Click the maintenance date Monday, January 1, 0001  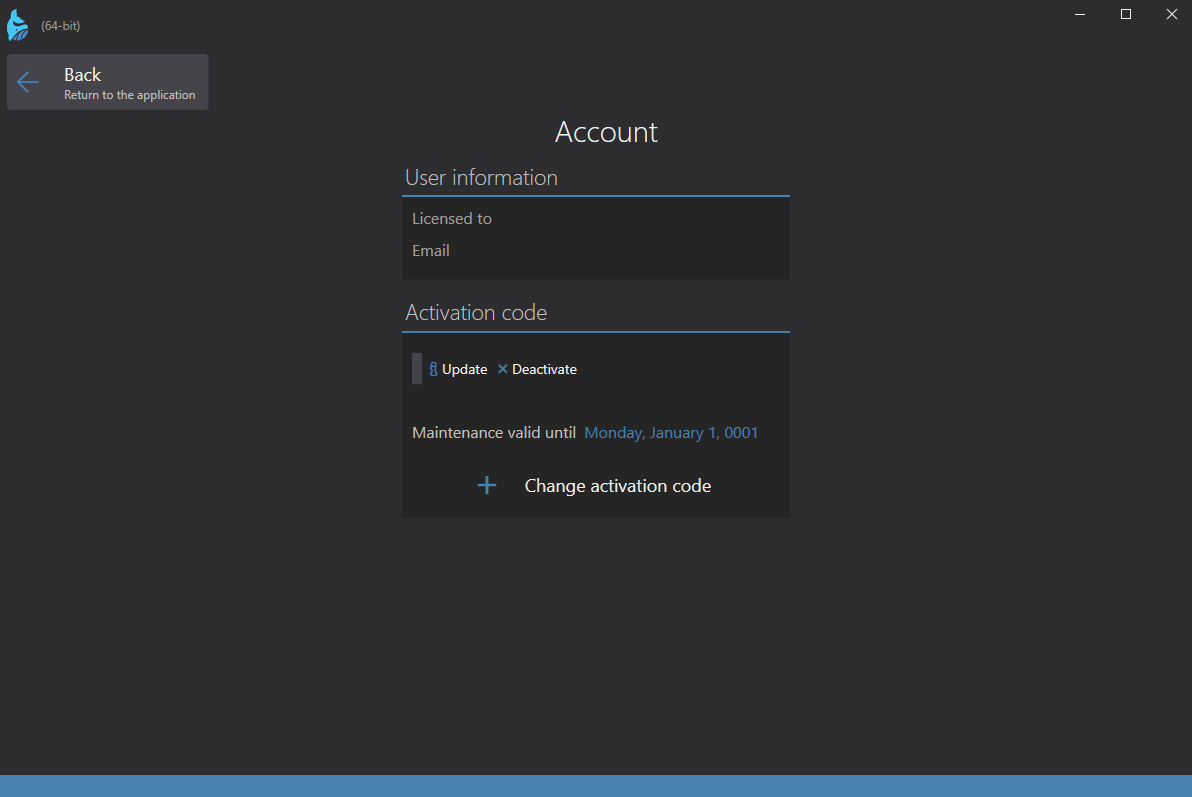(x=671, y=433)
